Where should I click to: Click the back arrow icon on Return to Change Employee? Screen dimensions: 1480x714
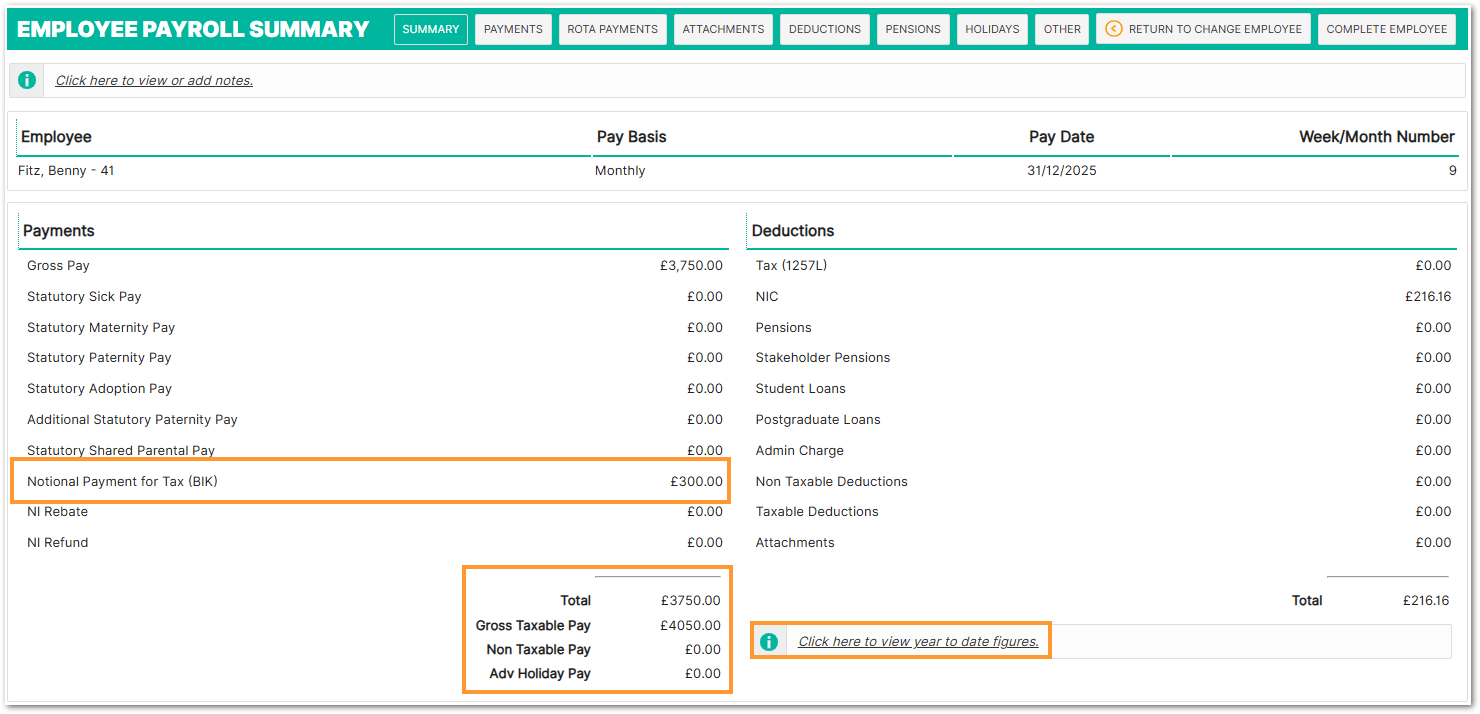(1113, 29)
